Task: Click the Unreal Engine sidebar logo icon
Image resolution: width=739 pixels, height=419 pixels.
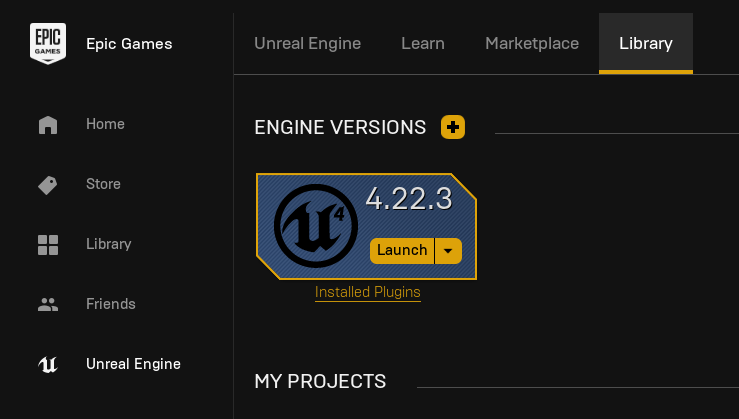Action: [x=48, y=364]
